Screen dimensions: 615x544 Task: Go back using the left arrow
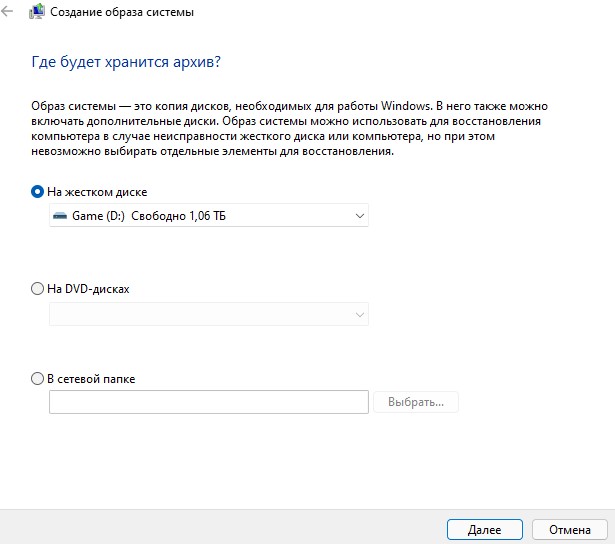[x=7, y=11]
